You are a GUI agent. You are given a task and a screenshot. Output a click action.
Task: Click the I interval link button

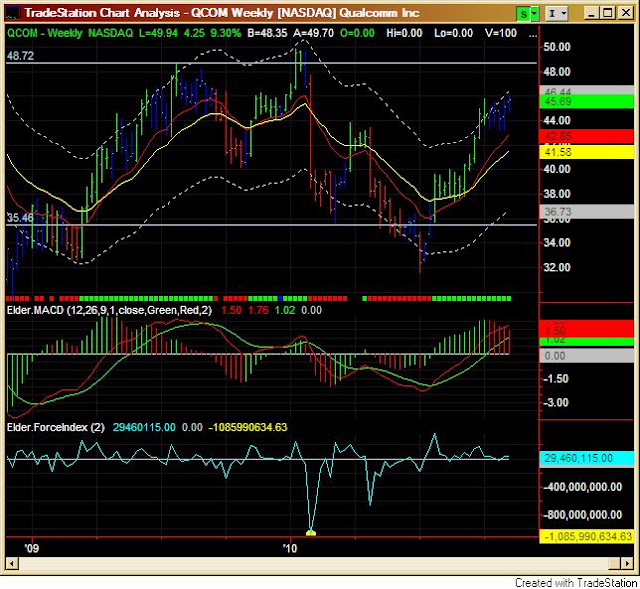(552, 14)
